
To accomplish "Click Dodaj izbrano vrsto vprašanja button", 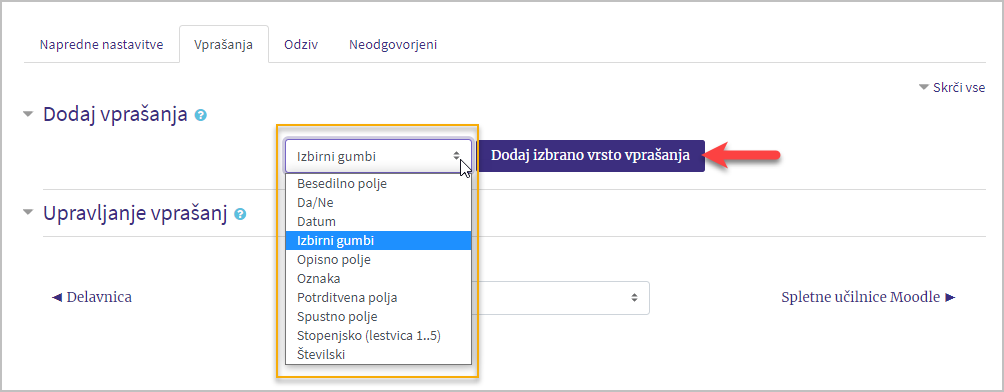I will pos(591,156).
